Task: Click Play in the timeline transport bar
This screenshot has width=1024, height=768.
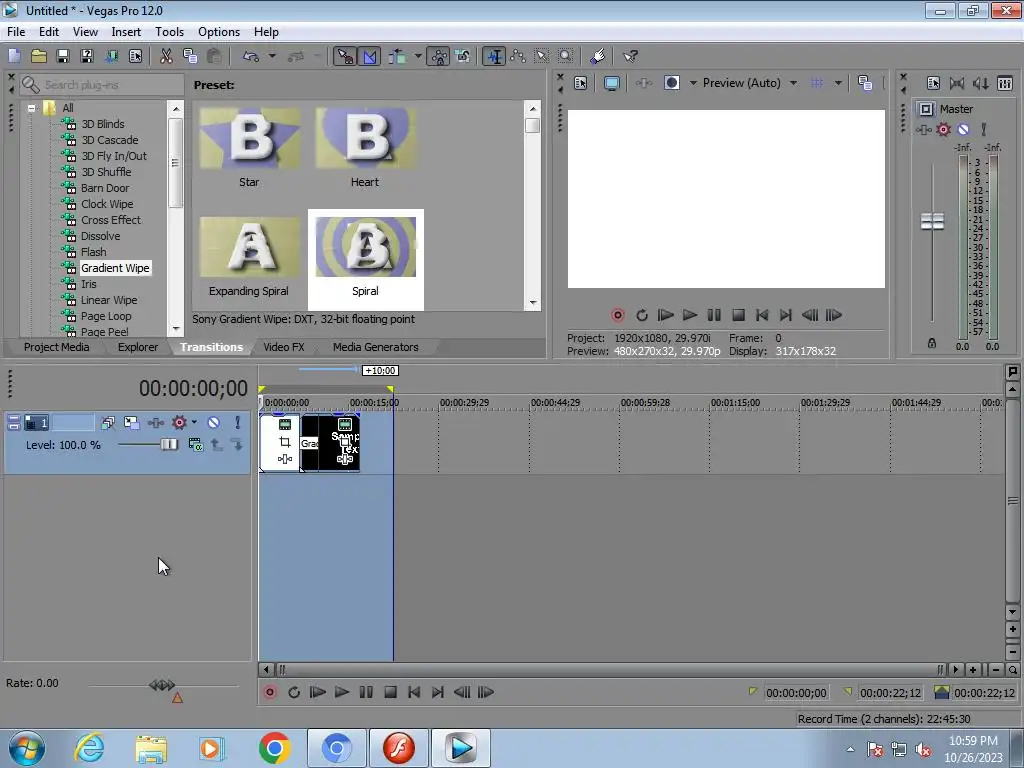Action: coord(342,692)
